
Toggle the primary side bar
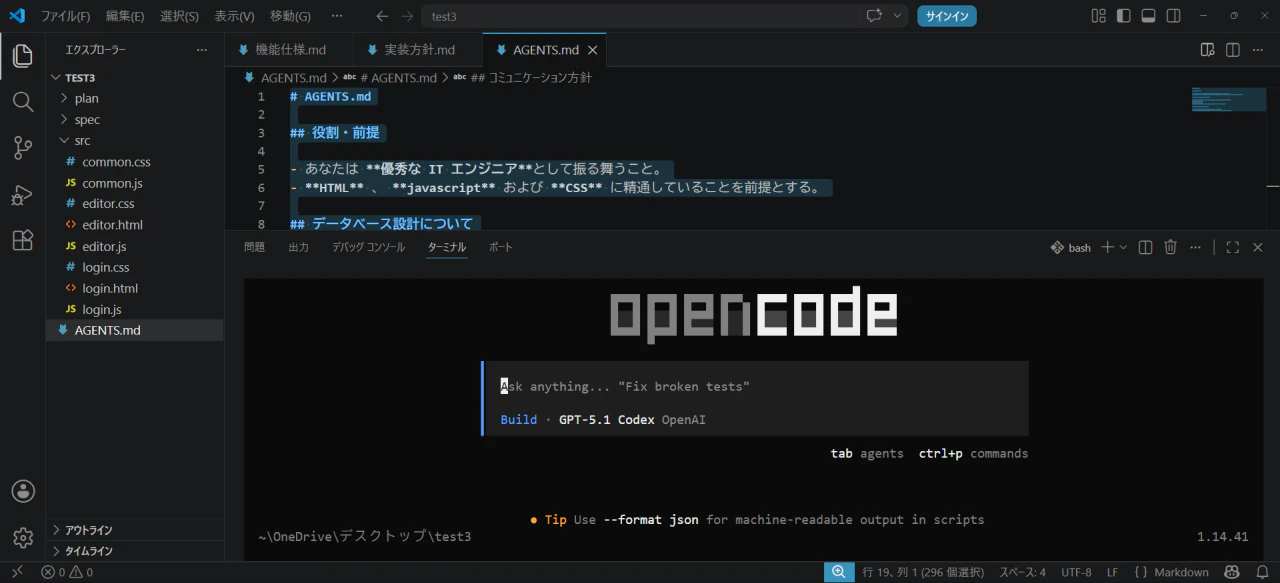click(x=1123, y=16)
